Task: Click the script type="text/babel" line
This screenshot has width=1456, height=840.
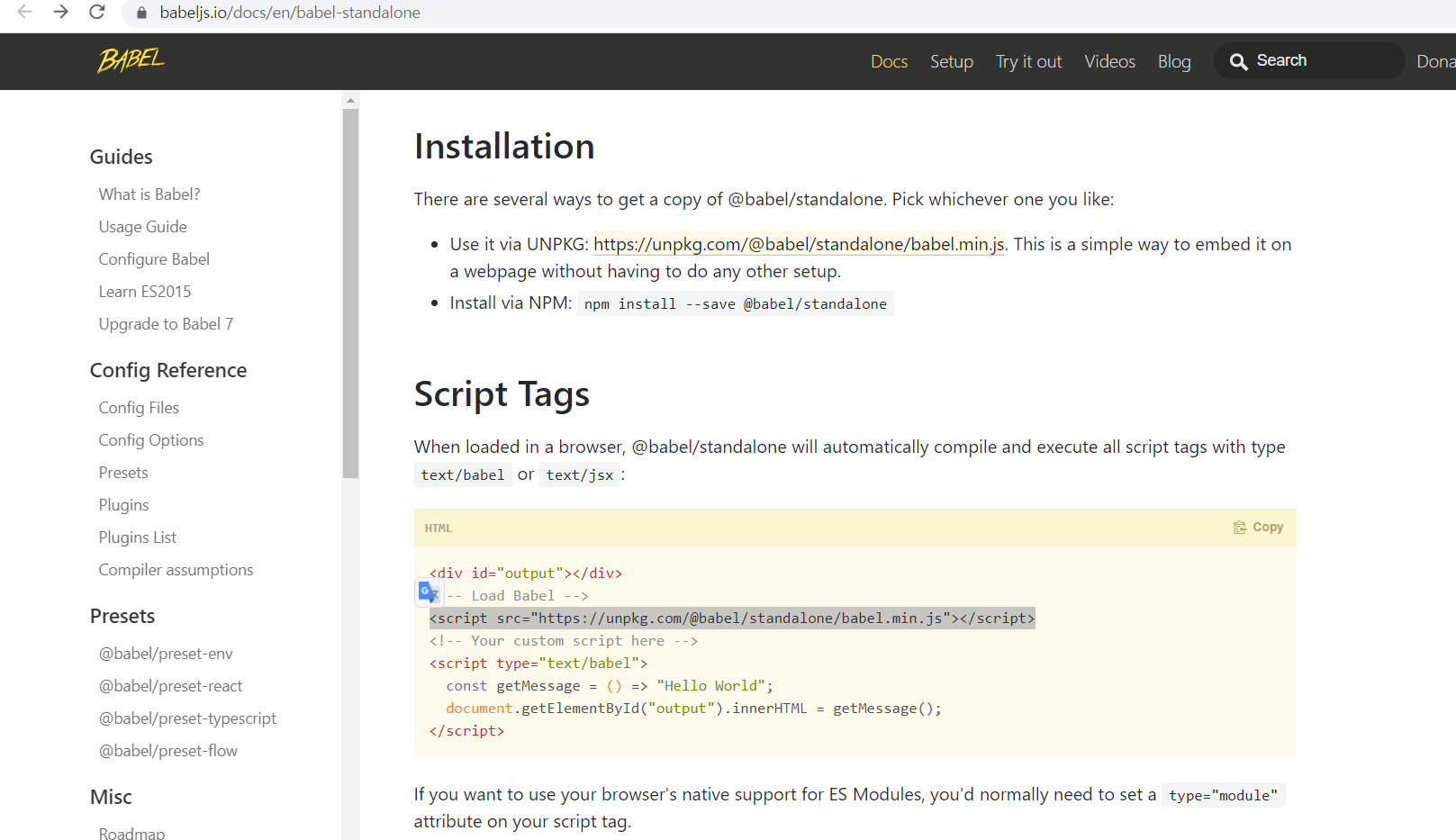Action: pyautogui.click(x=538, y=664)
